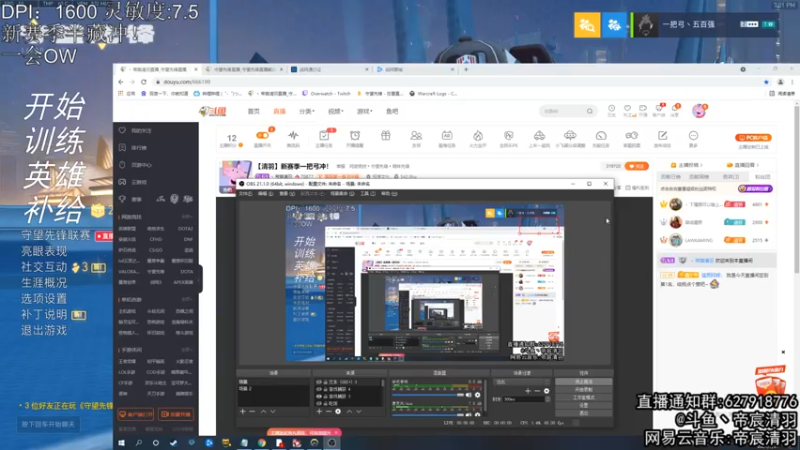Toggle the 直播开关 switch in Douyu toolbar
This screenshot has width=800, height=450.
point(262,136)
